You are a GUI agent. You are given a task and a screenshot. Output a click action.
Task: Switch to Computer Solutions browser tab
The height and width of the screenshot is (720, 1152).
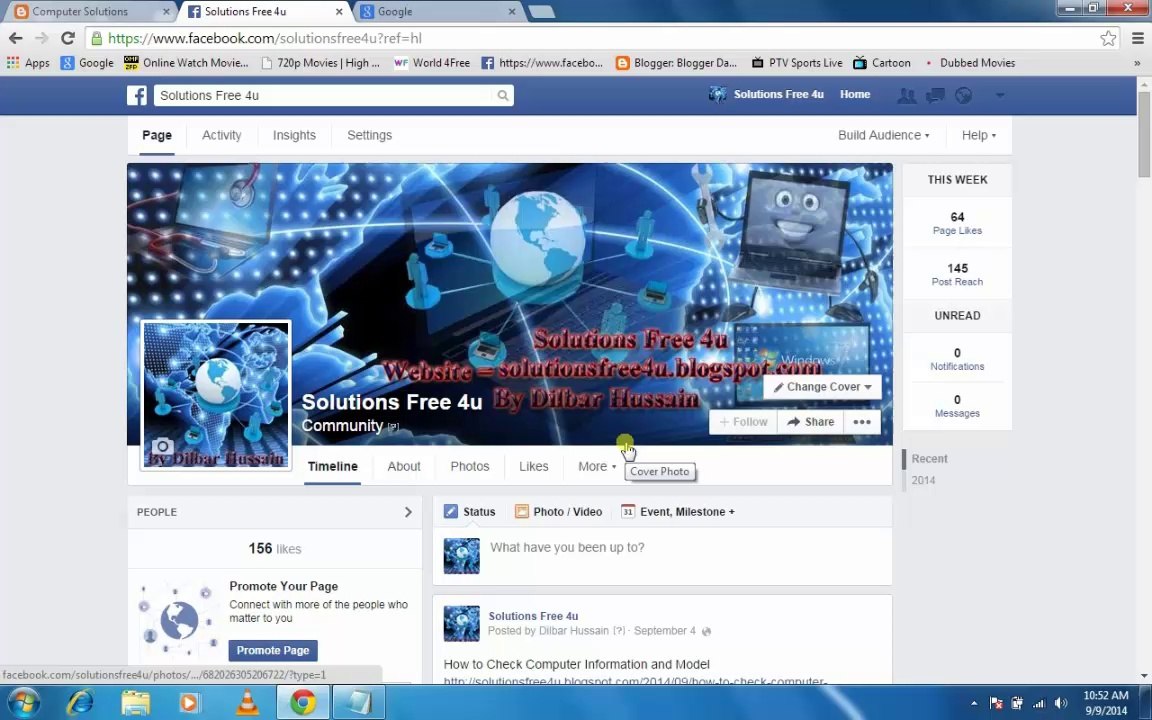pos(90,12)
